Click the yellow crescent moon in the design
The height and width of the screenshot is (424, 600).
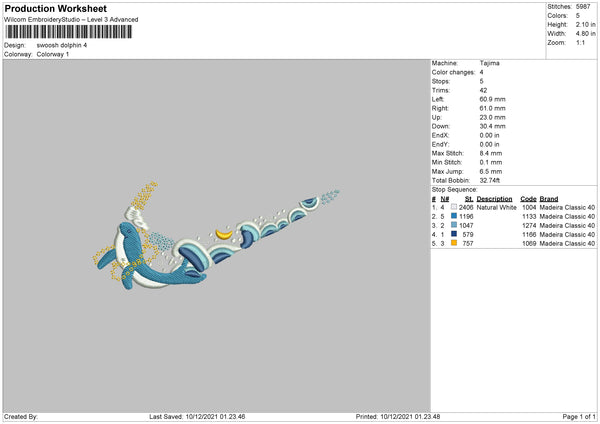pos(224,234)
